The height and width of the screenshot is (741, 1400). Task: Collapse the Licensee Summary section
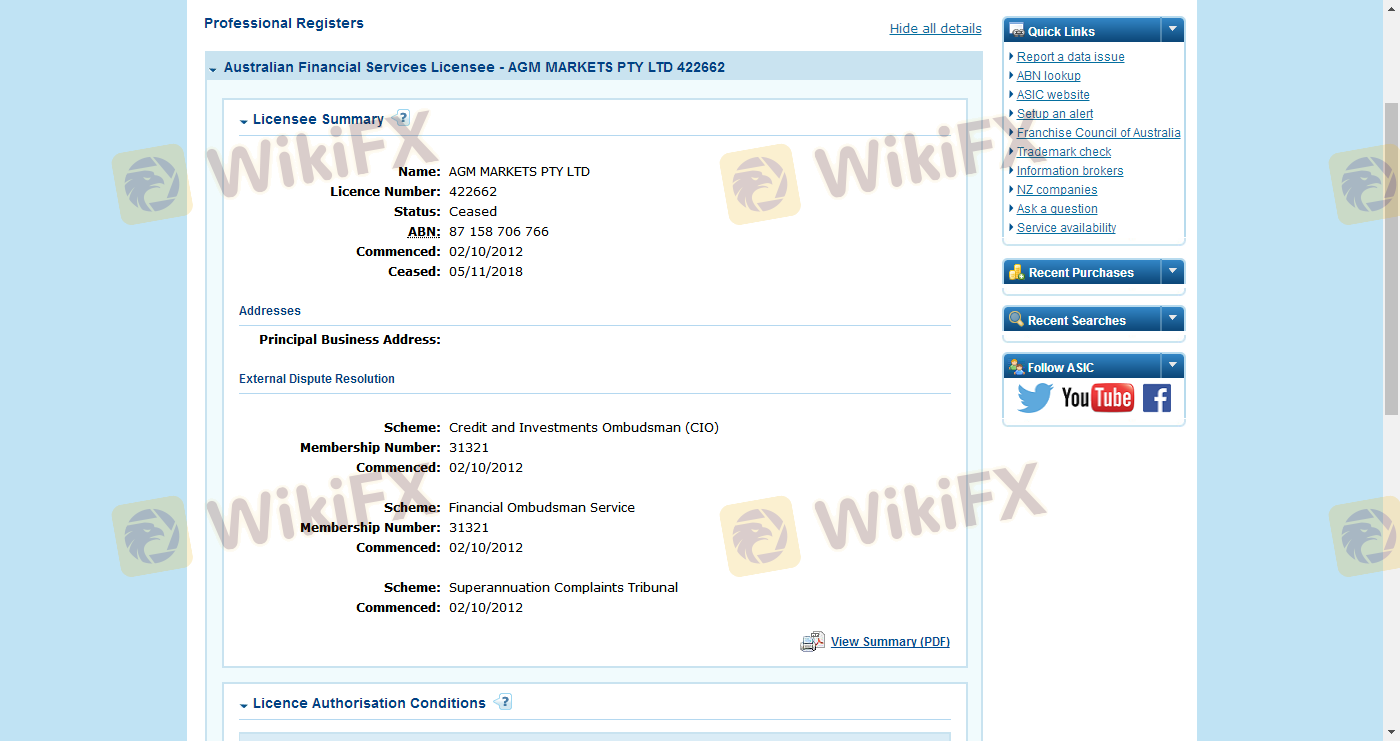(x=244, y=121)
